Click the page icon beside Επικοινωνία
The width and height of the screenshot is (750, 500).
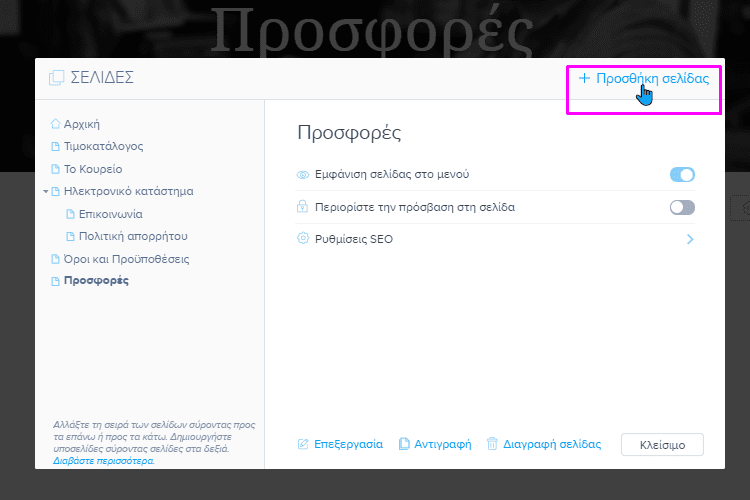pos(70,214)
